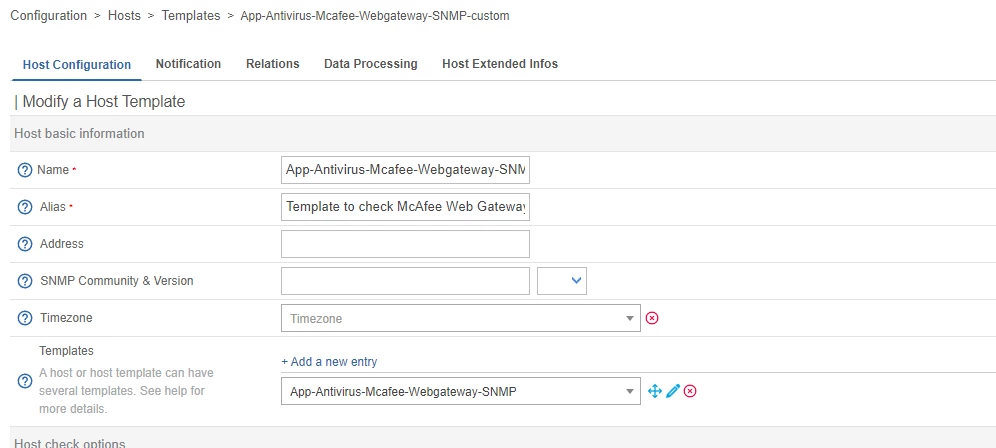996x448 pixels.
Task: Open the SNMP version dropdown
Action: (562, 281)
